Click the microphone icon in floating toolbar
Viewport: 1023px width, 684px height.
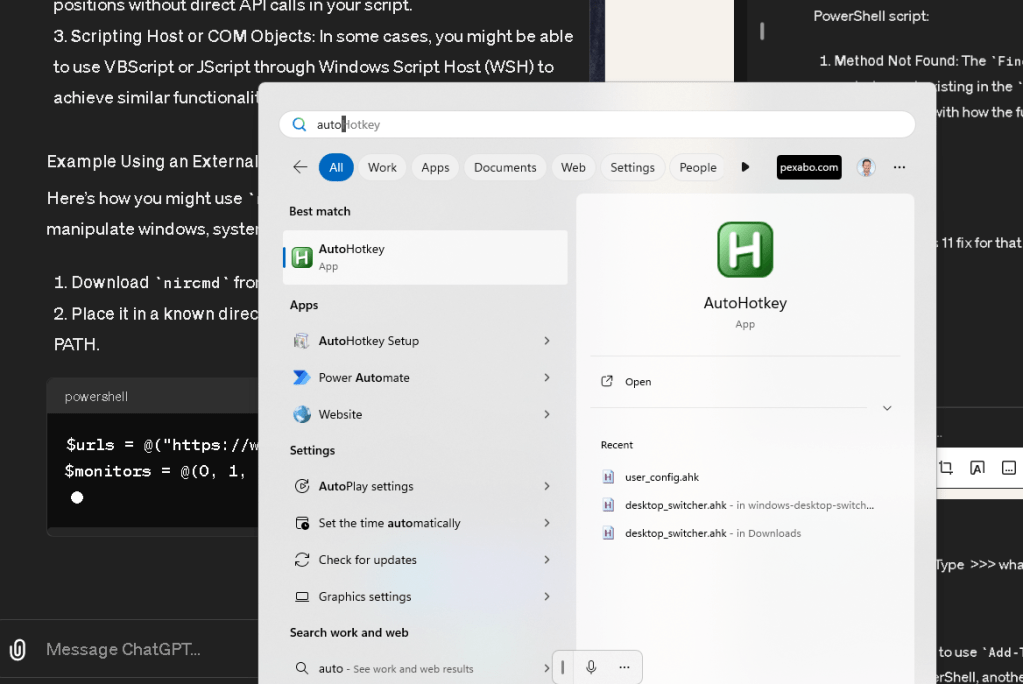tap(590, 667)
